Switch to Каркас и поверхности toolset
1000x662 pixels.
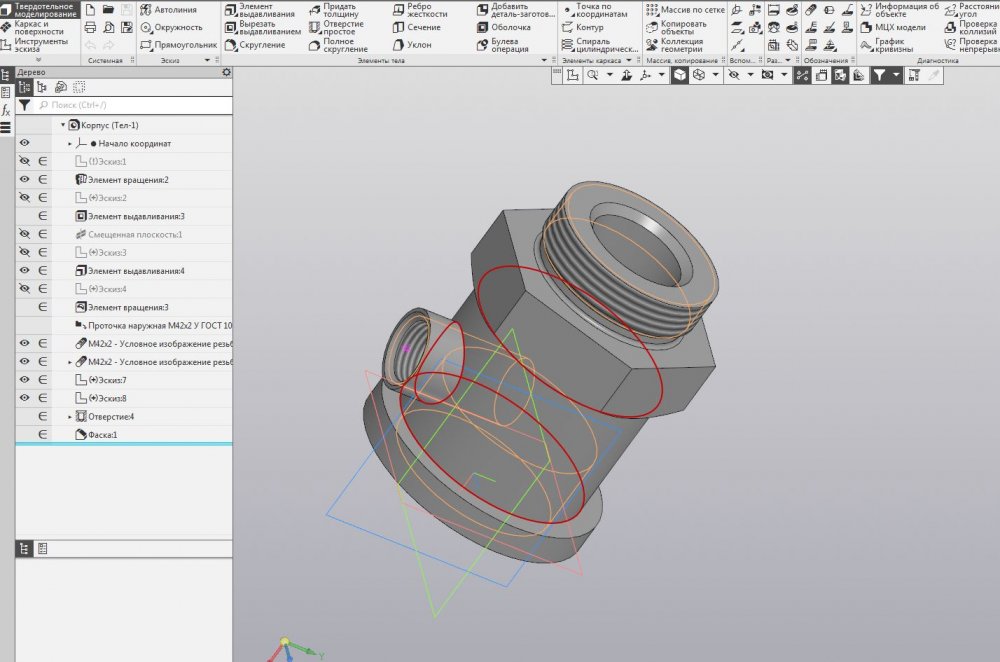point(36,27)
